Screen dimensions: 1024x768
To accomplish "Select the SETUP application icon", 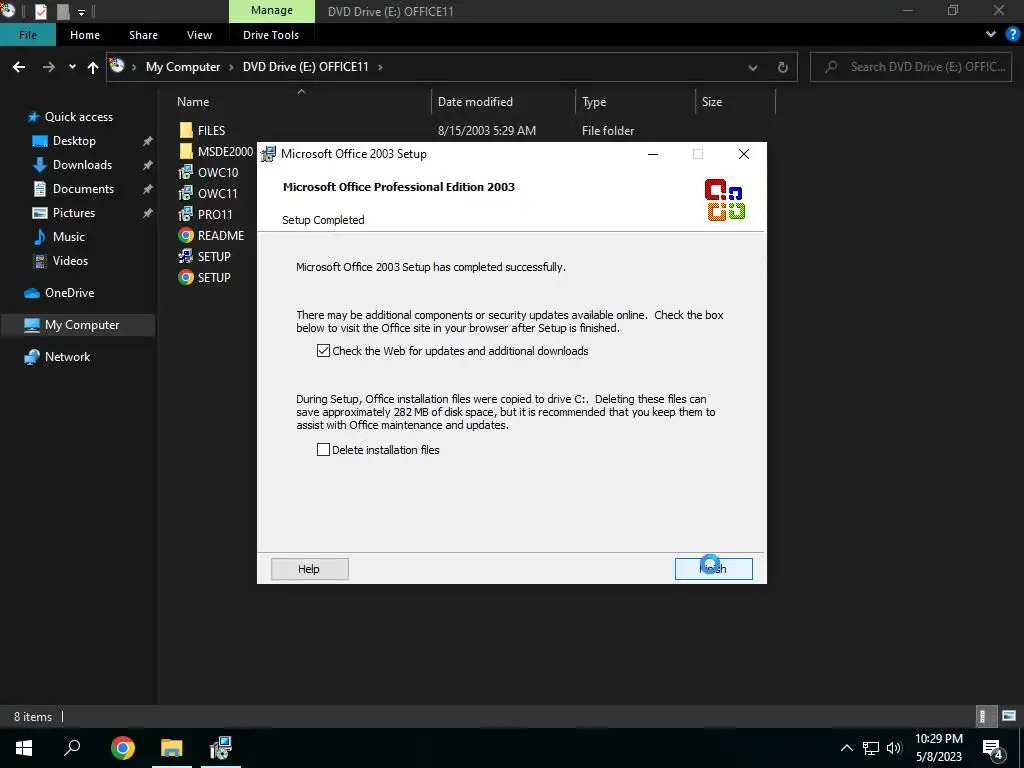I will [186, 256].
